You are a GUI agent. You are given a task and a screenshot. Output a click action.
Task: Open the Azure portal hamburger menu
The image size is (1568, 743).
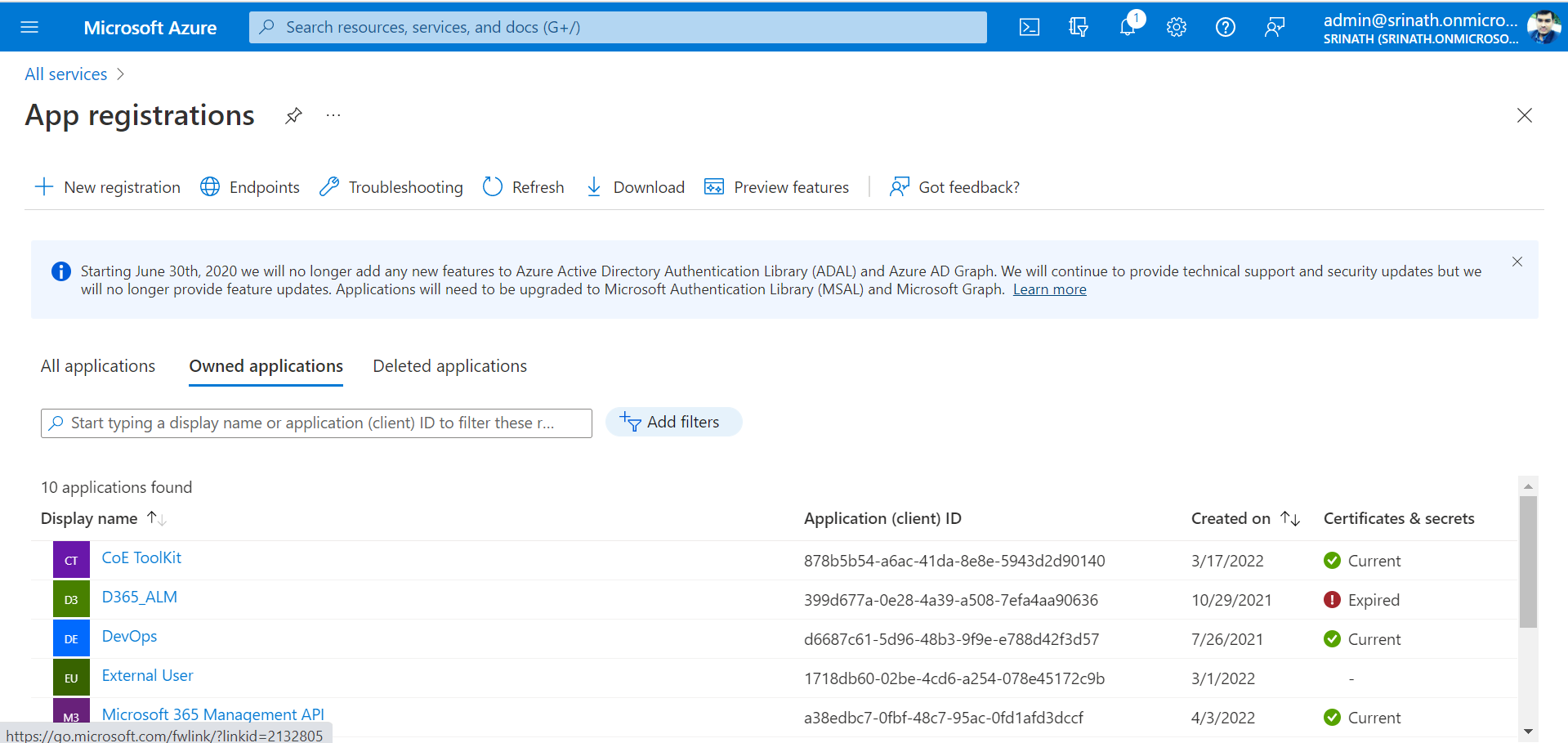tap(29, 27)
